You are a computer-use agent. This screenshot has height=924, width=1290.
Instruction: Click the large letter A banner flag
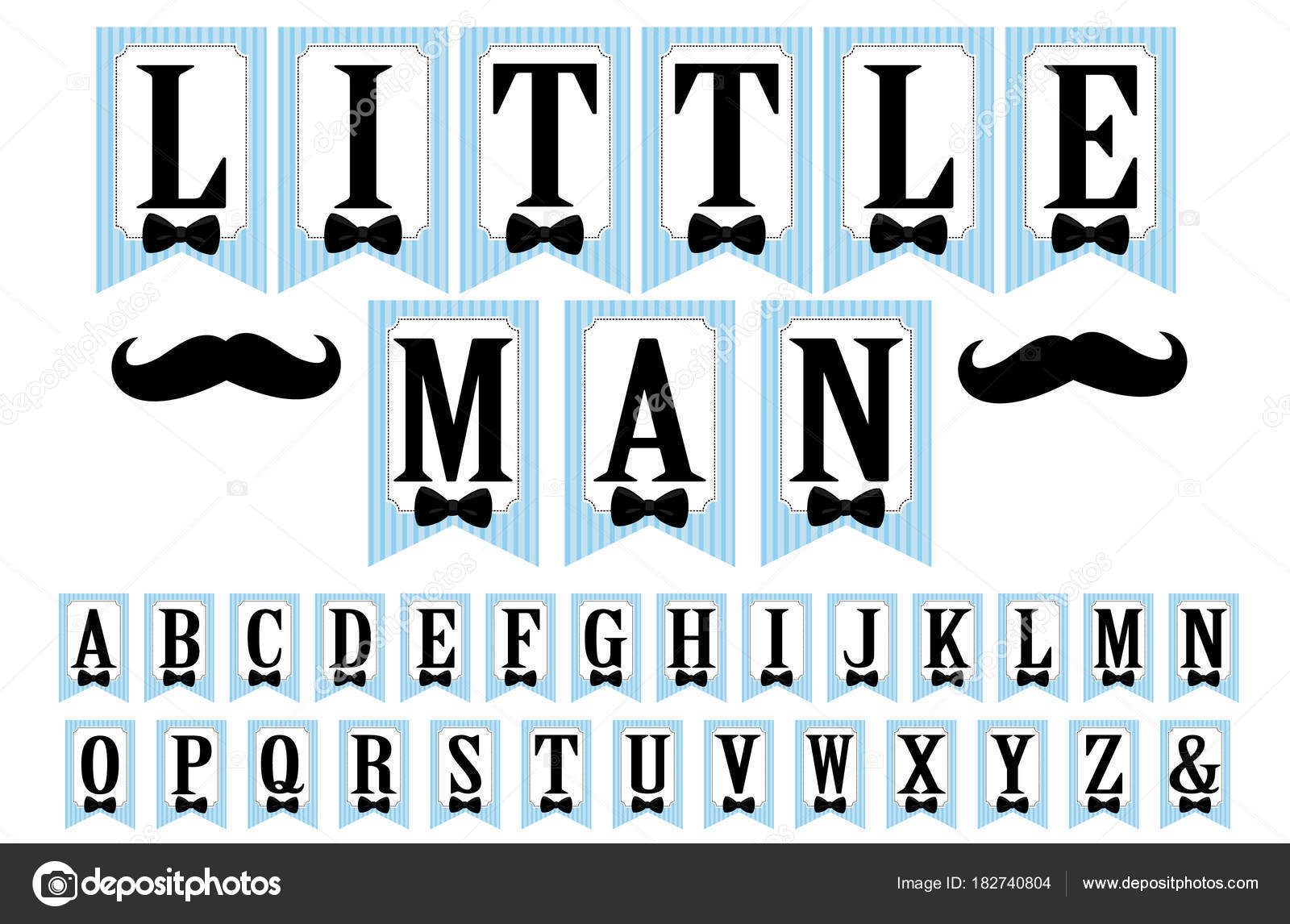click(x=650, y=433)
